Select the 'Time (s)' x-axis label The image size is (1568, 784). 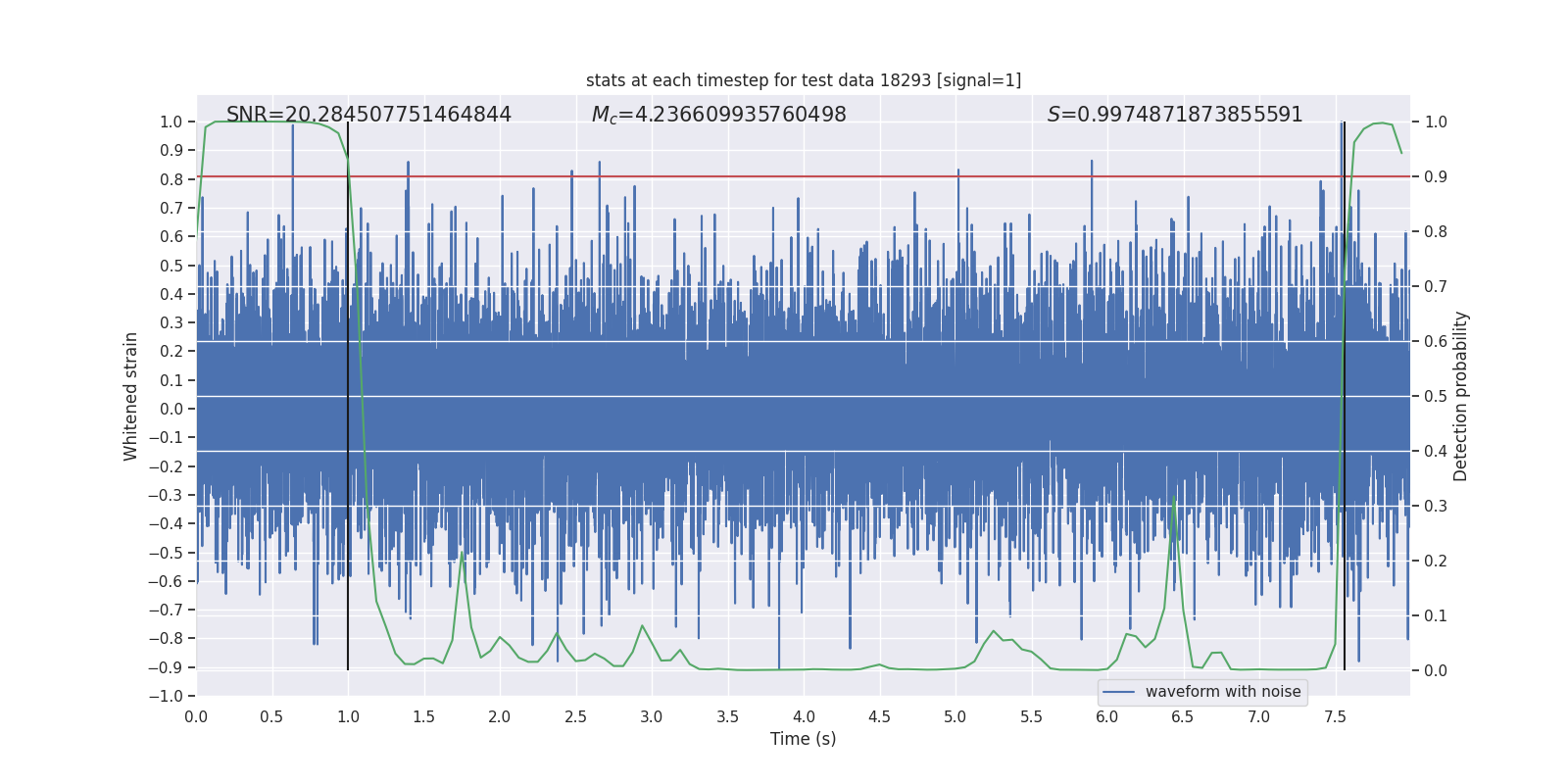803,739
